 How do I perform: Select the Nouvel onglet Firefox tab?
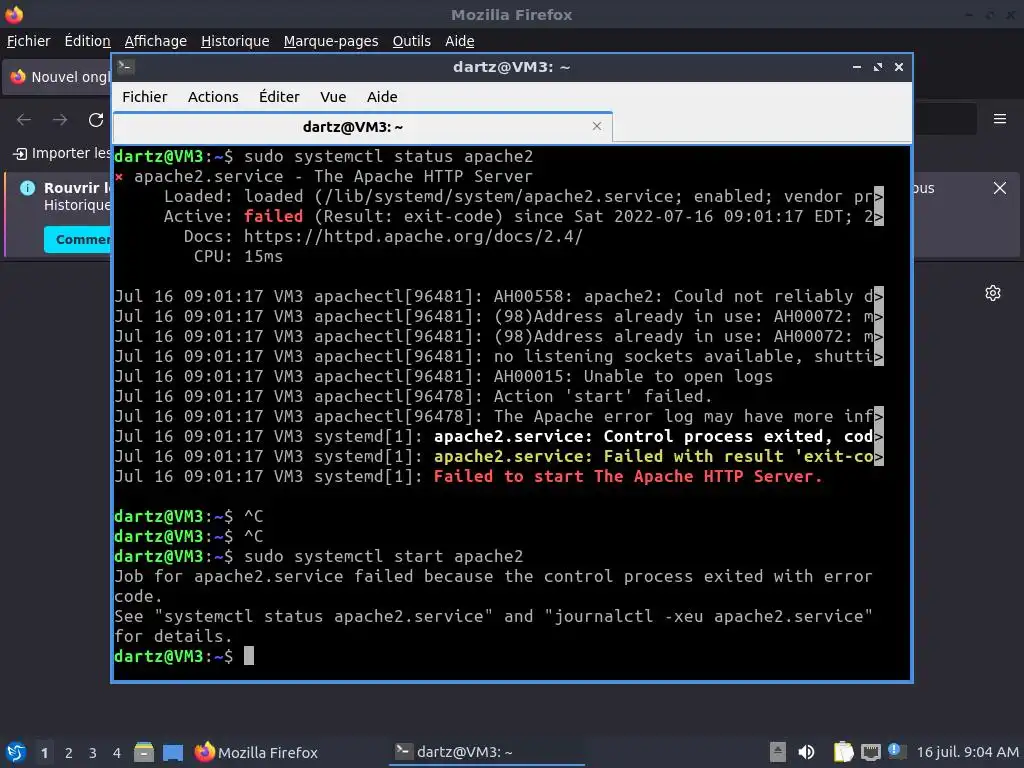click(x=59, y=77)
